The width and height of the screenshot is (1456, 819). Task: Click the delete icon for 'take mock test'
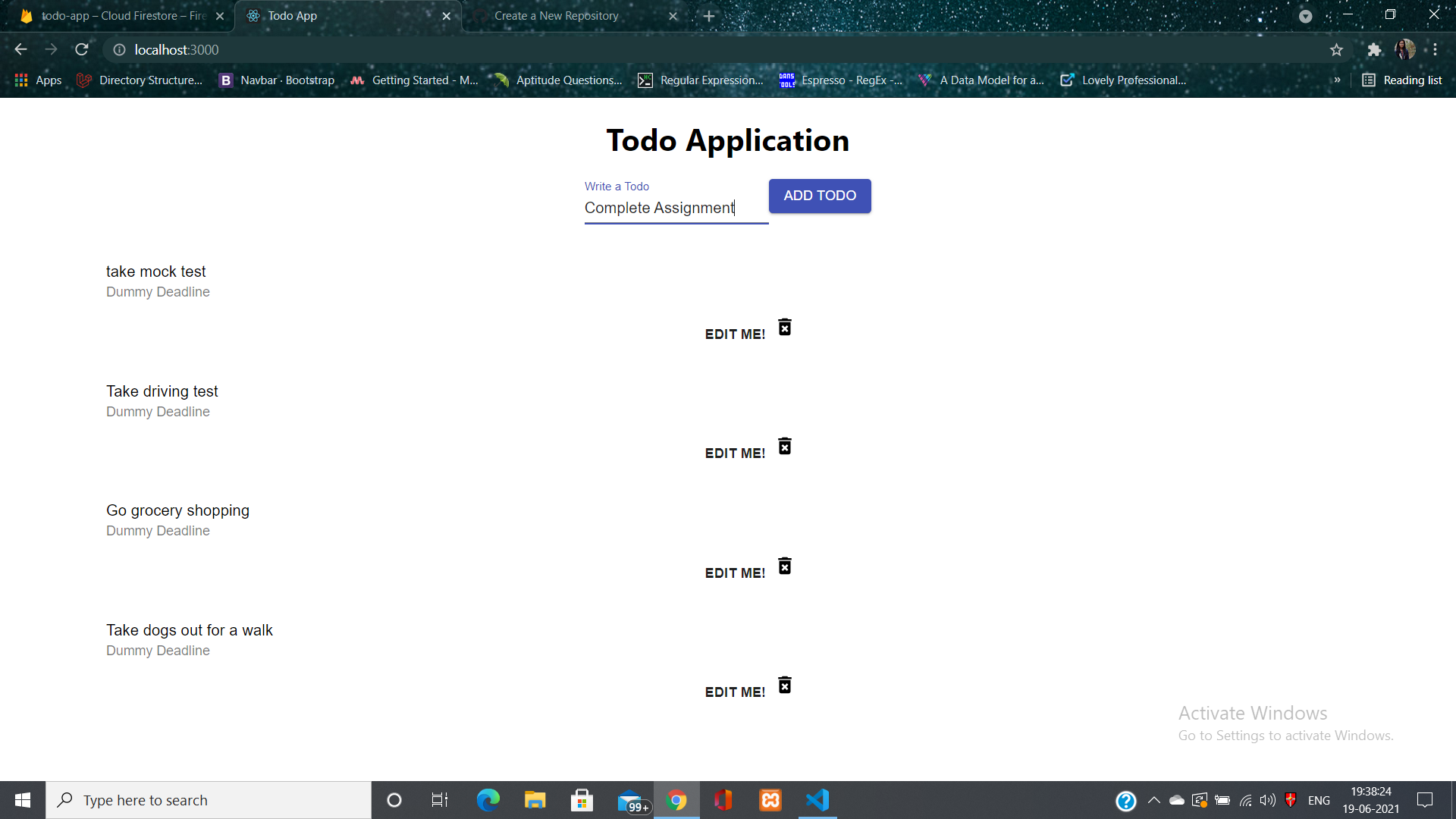click(785, 328)
